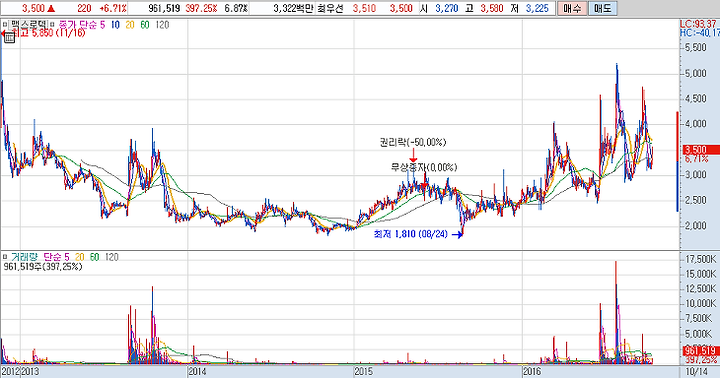This screenshot has width=720, height=378.
Task: Click the 최저 1,810 (08/24) low annotation
Action: pos(411,234)
